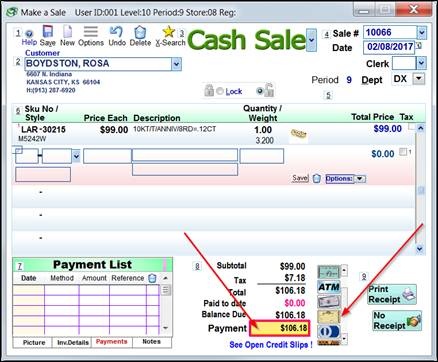This screenshot has height=362, width=438.
Task: Click the Print Receipt button
Action: (392, 294)
